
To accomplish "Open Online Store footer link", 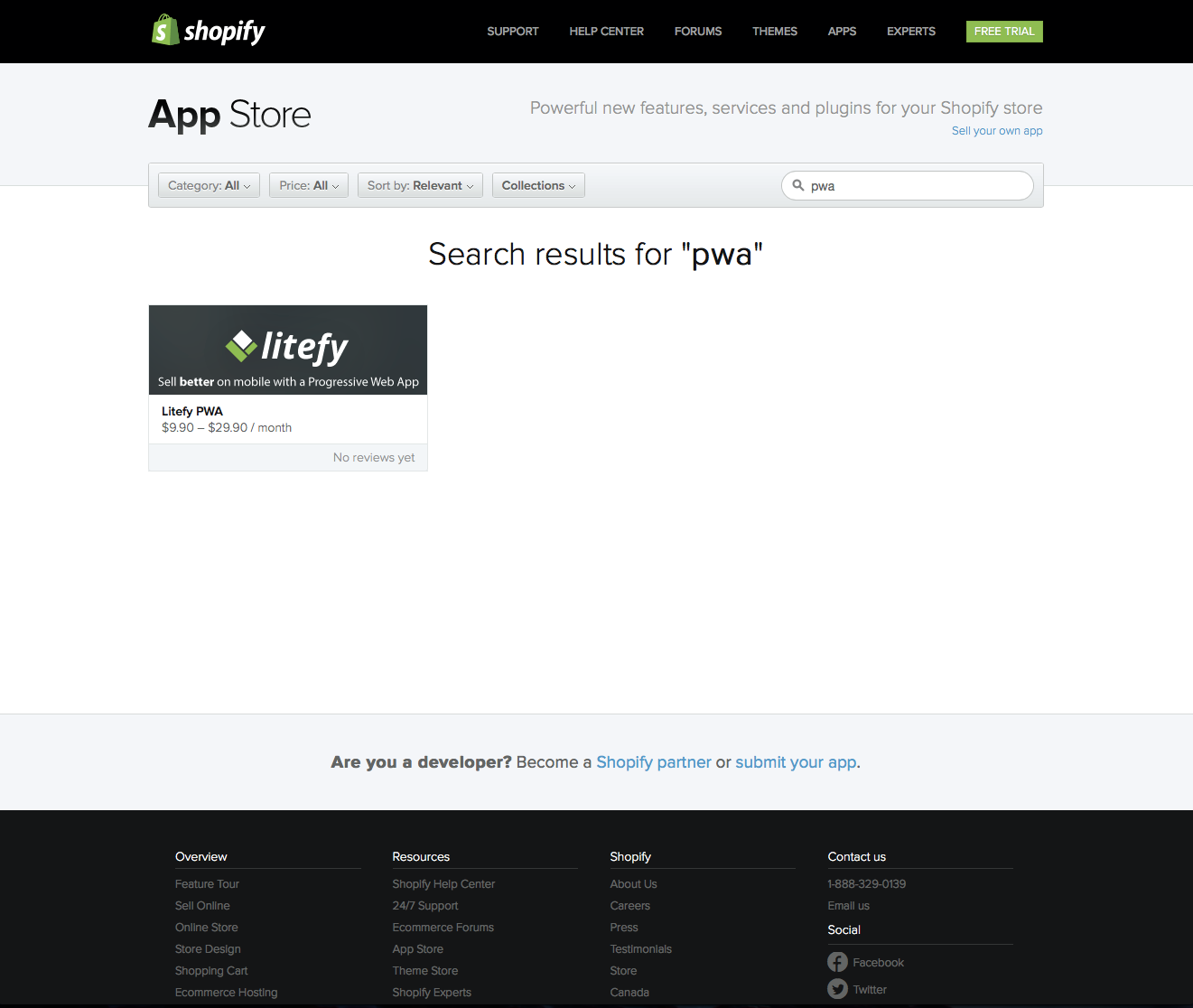I will [x=207, y=928].
